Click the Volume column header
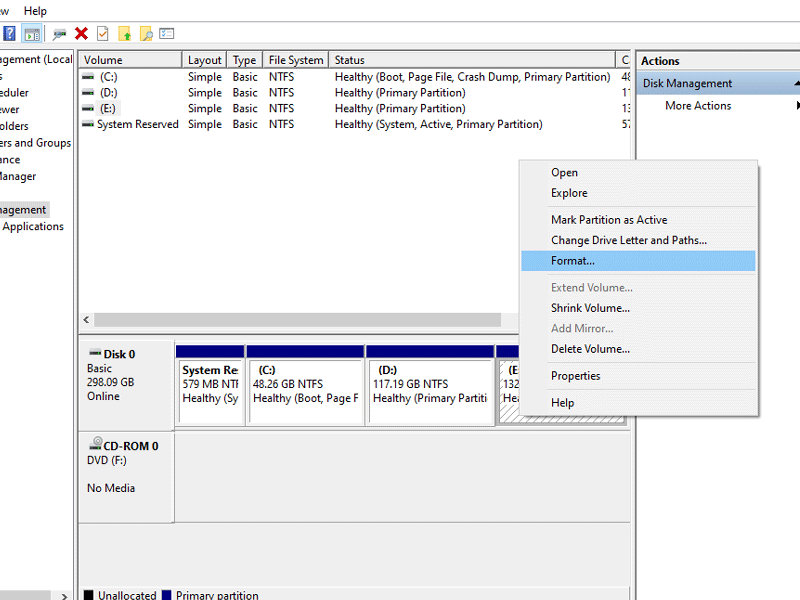This screenshot has height=600, width=800. tap(130, 59)
